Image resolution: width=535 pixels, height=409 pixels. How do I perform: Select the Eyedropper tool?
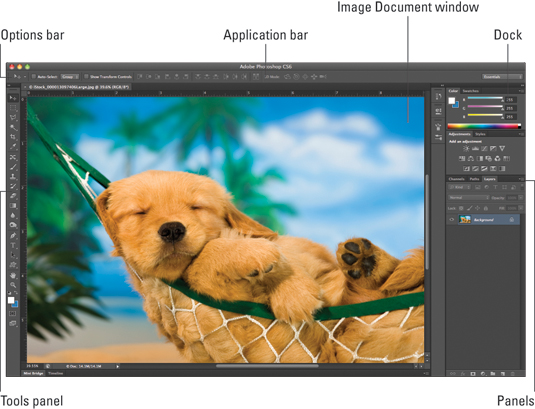click(13, 147)
